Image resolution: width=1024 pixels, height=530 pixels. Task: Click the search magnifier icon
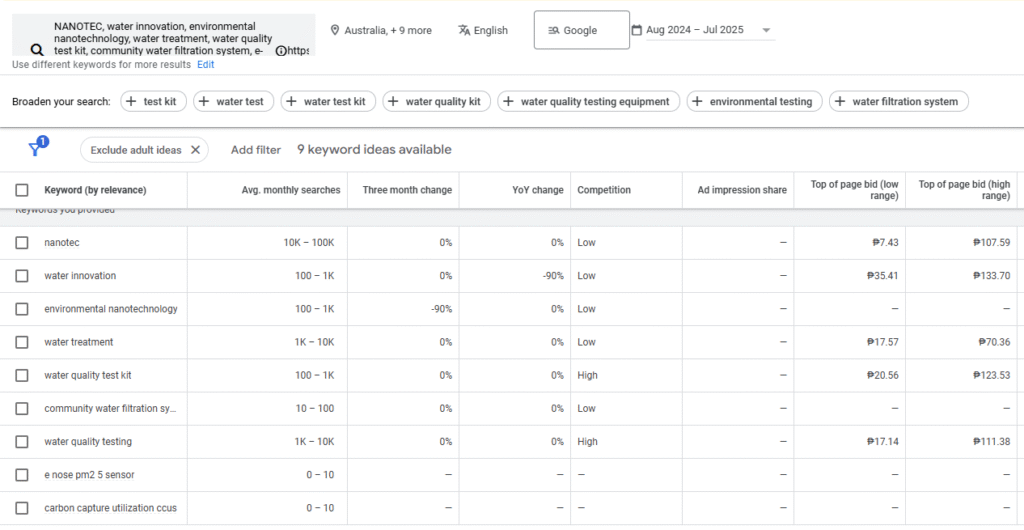(37, 50)
